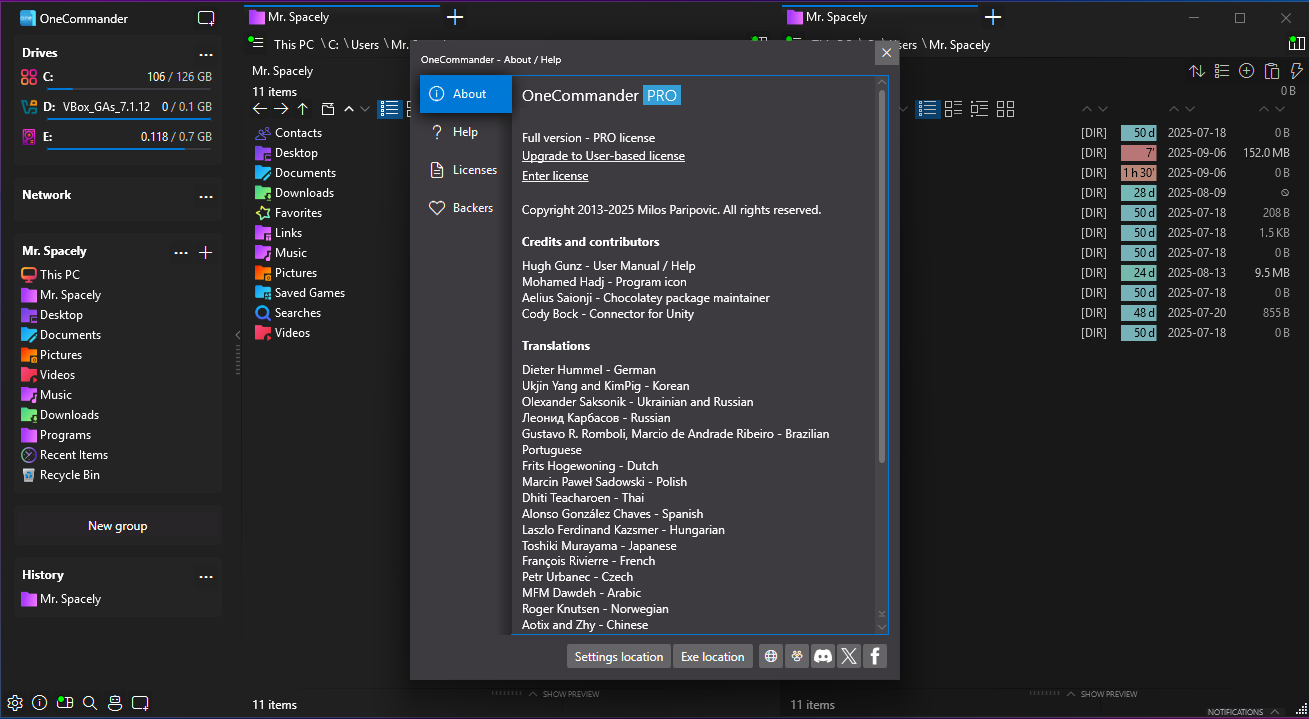The height and width of the screenshot is (719, 1309).
Task: Select details list view in left pane
Action: [388, 109]
